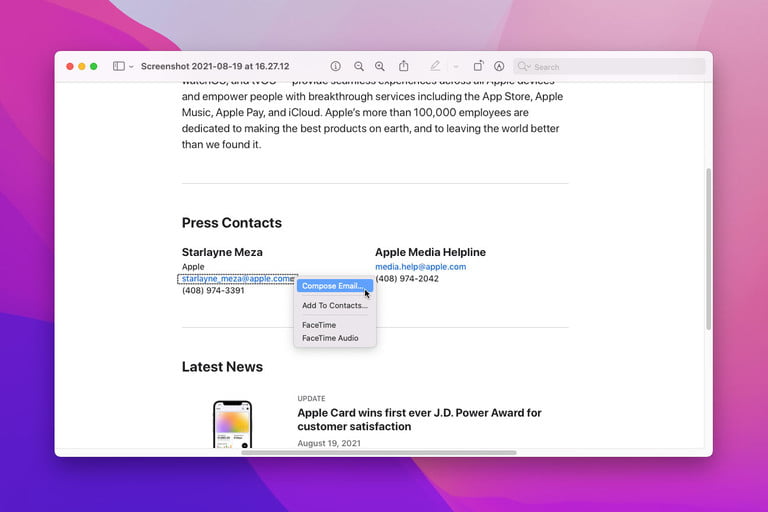Screen dimensions: 768x512
Task: Close the Preview window with red button
Action: [70, 66]
